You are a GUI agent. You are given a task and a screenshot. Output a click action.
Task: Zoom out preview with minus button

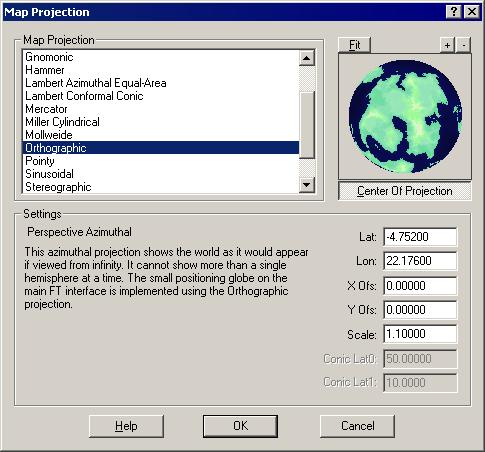463,45
